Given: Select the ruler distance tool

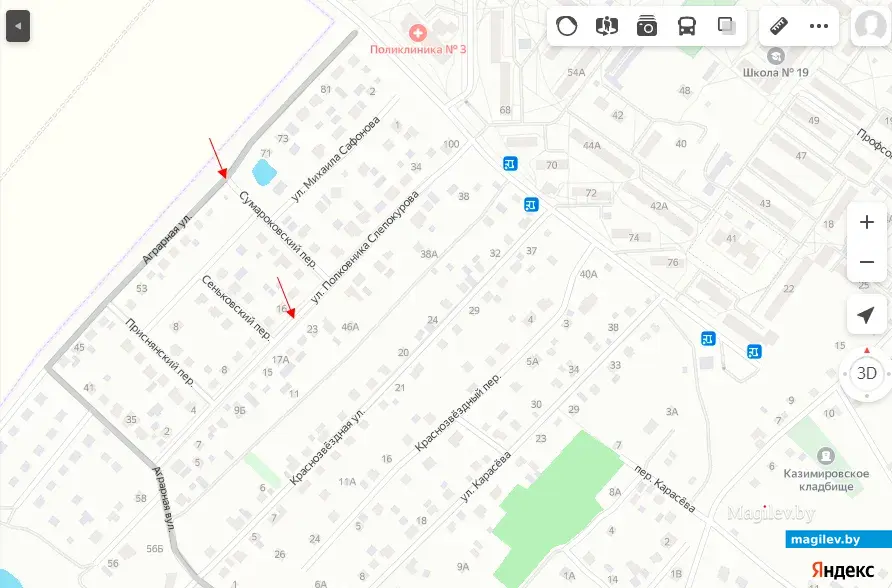Looking at the screenshot, I should pos(779,26).
